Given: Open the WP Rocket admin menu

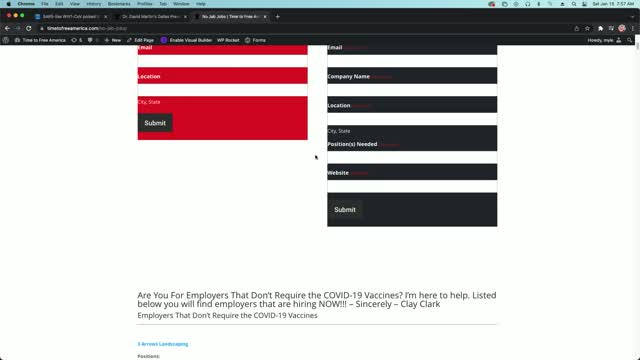Looking at the screenshot, I should click(x=228, y=40).
